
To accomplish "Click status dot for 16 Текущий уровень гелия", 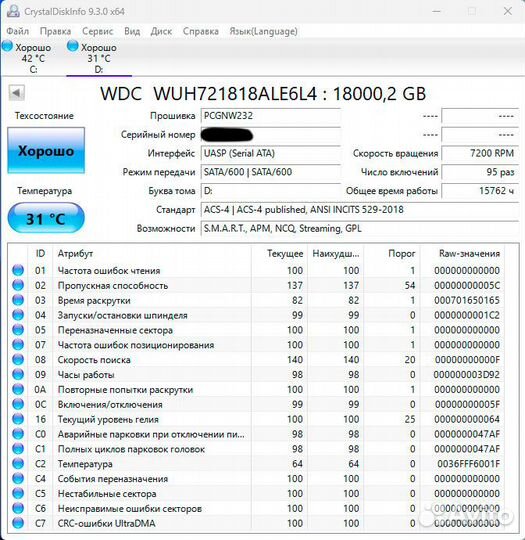I will pyautogui.click(x=18, y=419).
